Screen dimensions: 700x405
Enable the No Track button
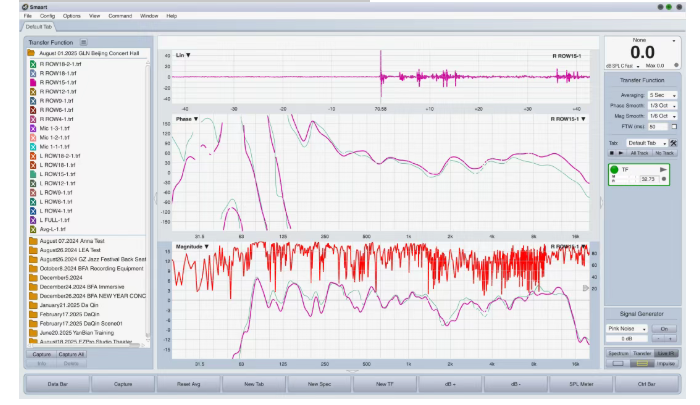664,153
